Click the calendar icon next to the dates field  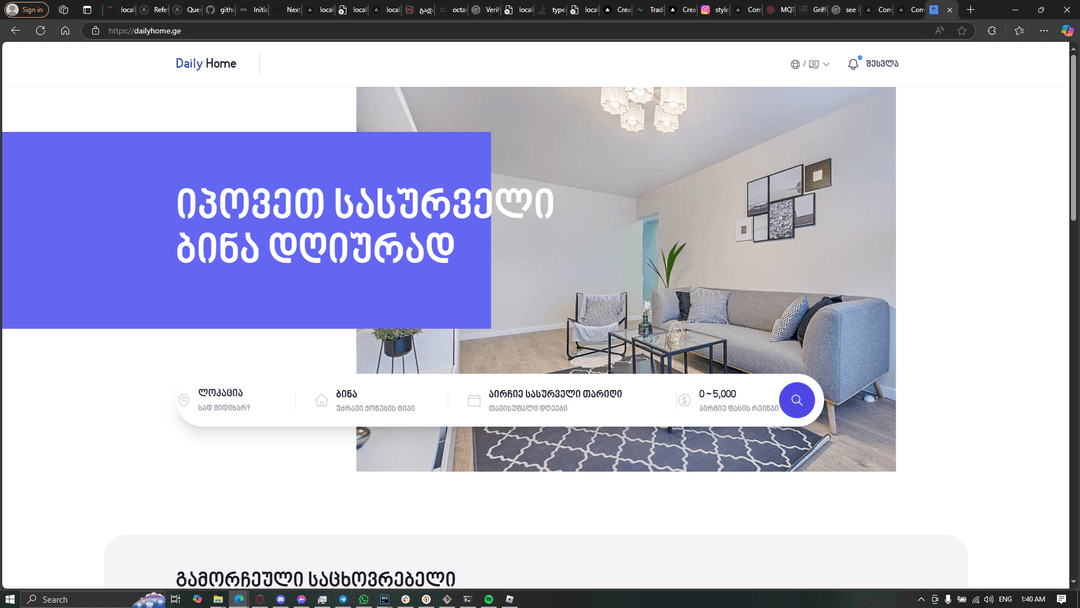pyautogui.click(x=473, y=399)
